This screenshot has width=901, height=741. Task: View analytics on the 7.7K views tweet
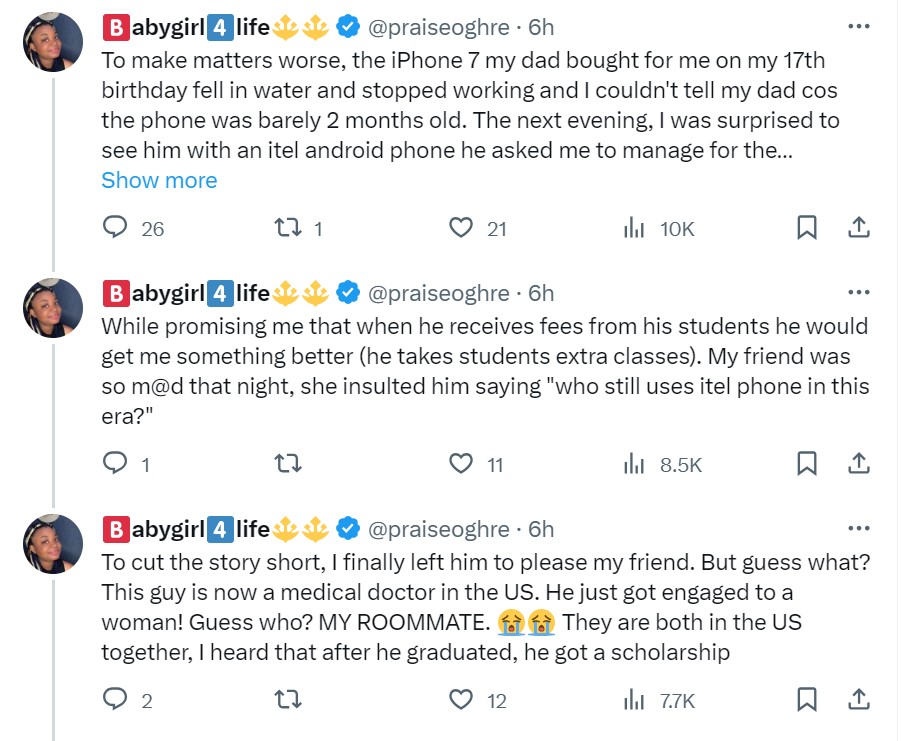634,700
